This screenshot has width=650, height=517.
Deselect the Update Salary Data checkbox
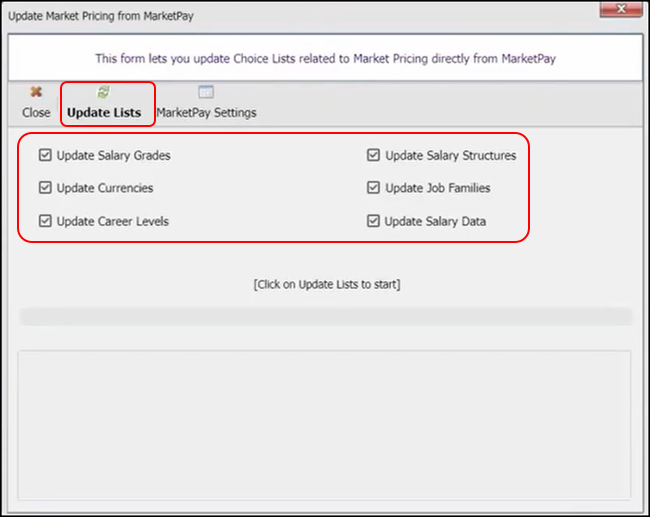pyautogui.click(x=373, y=221)
